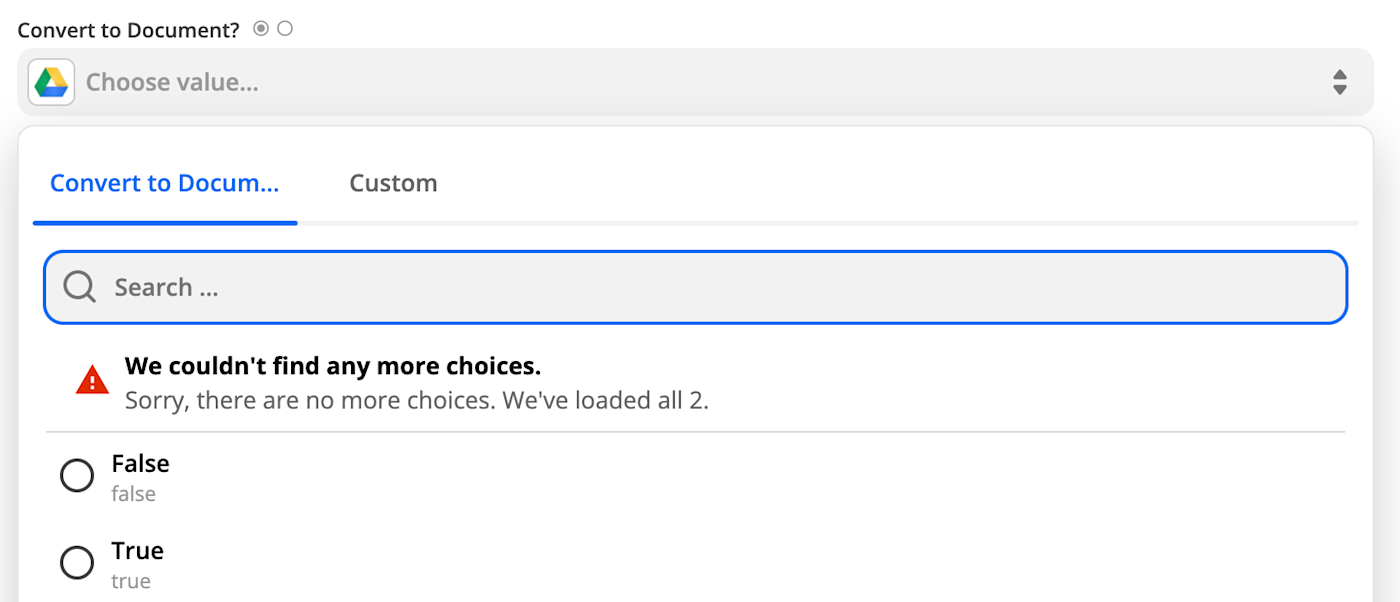The image size is (1400, 602).
Task: Click the gray lowercase 'true' value text
Action: click(x=131, y=581)
